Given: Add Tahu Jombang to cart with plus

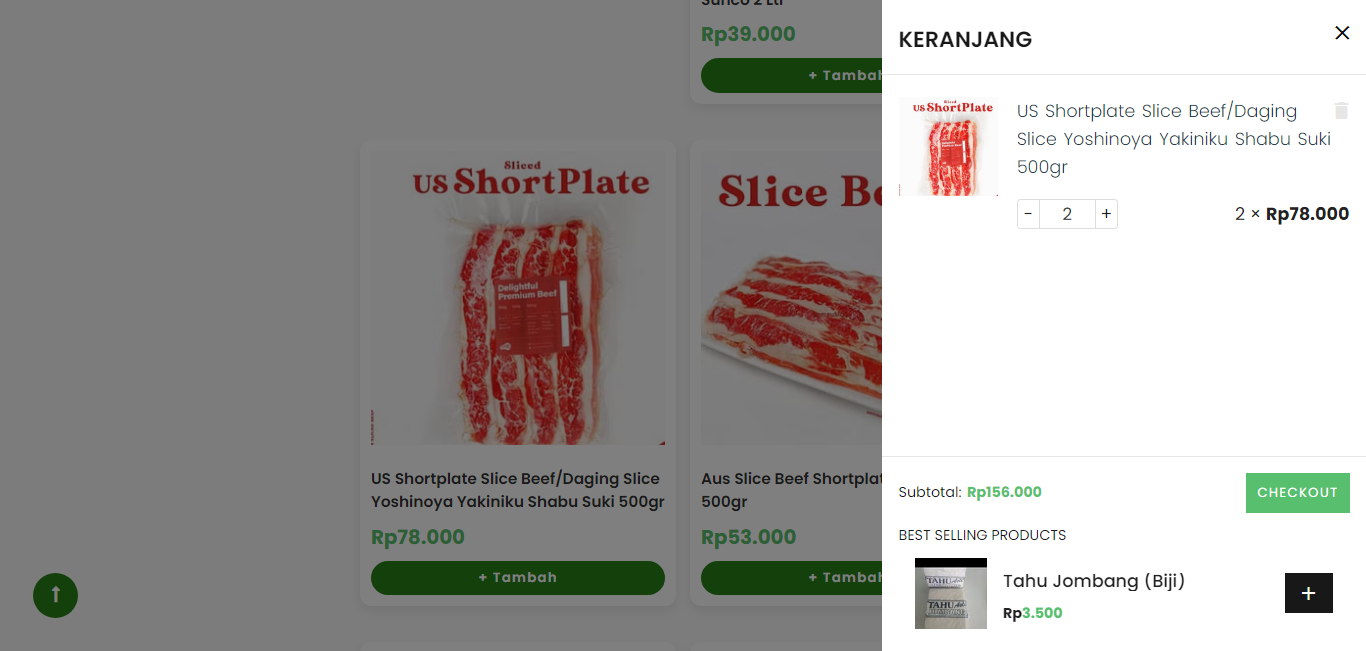Looking at the screenshot, I should 1308,593.
